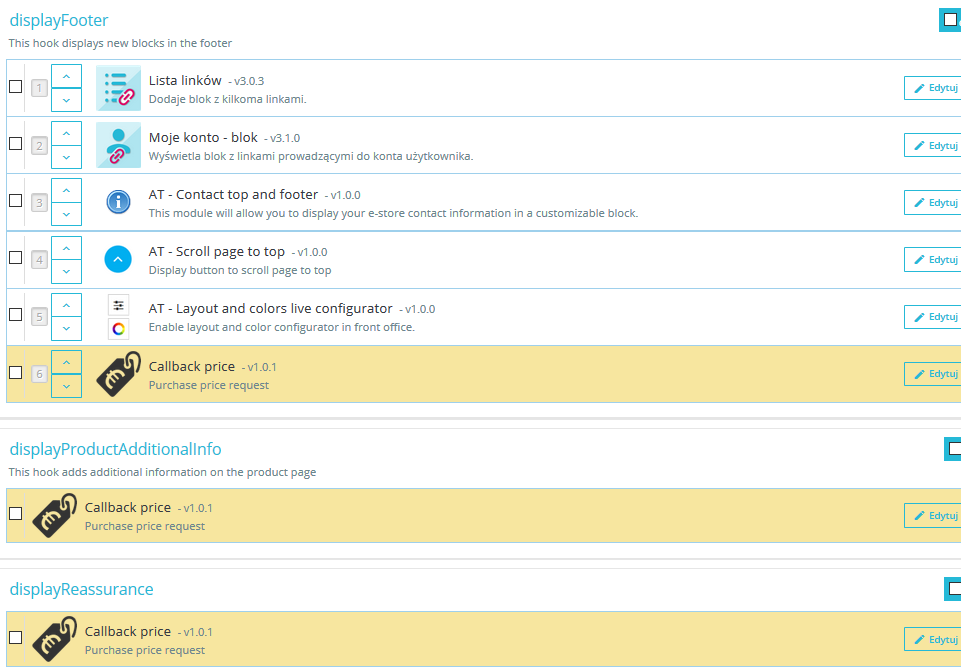
Task: Click Callback price tag icon in displayFooter
Action: [118, 374]
